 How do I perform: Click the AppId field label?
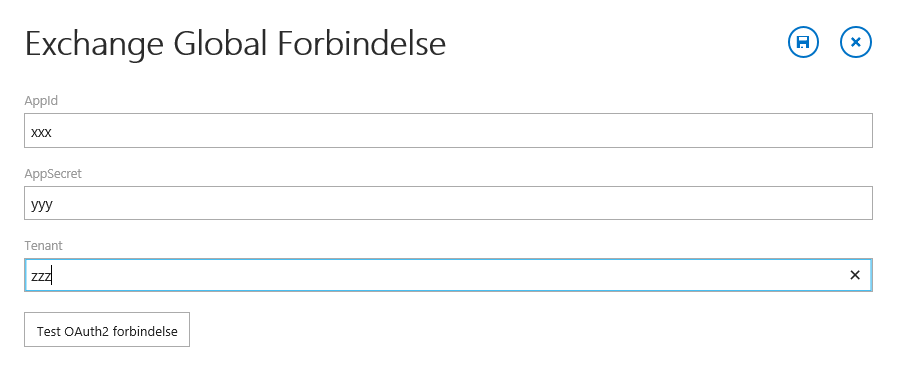(41, 101)
